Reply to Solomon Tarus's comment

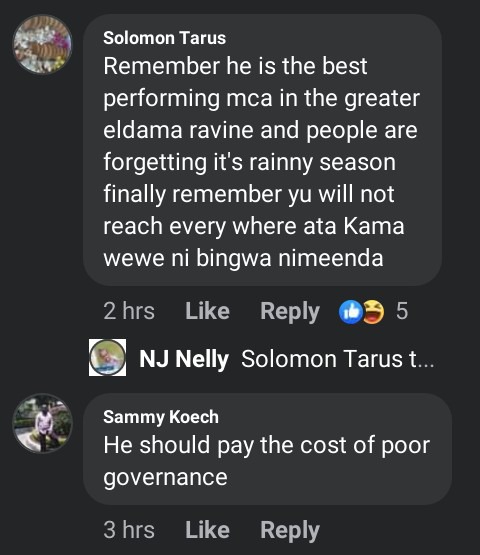coord(290,312)
